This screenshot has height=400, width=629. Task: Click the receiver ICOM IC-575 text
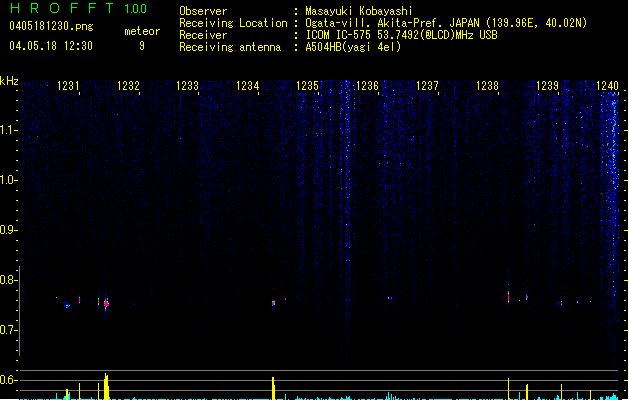[x=401, y=35]
